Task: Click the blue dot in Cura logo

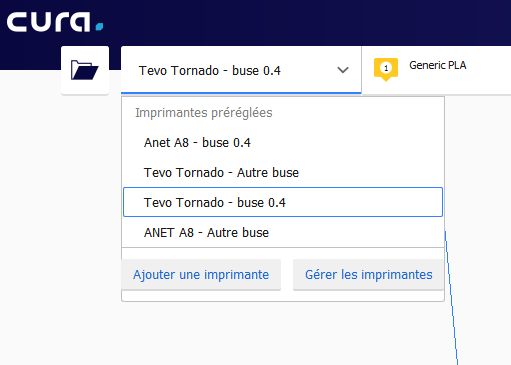Action: 99,27
